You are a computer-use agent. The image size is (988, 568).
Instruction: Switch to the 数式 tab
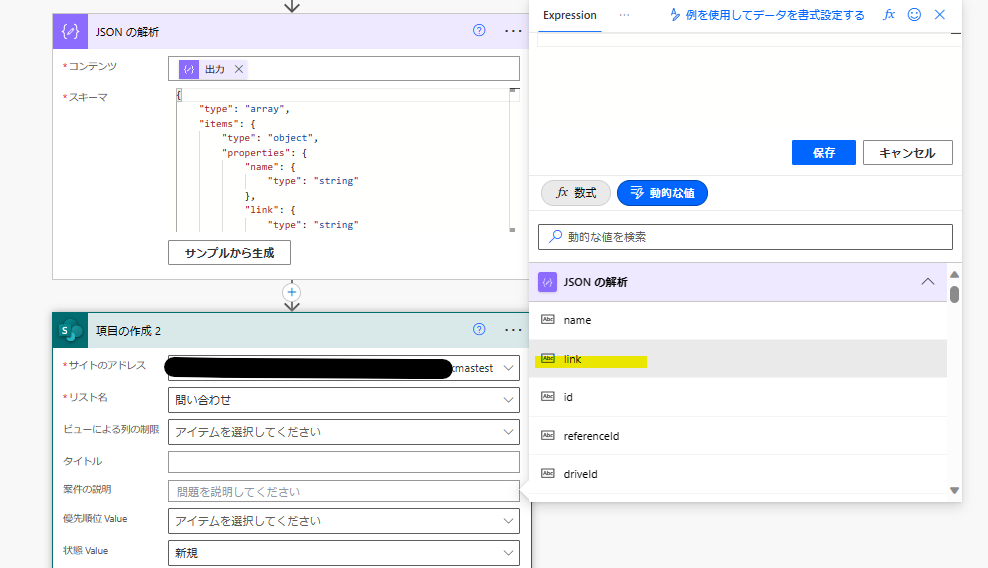pyautogui.click(x=576, y=193)
